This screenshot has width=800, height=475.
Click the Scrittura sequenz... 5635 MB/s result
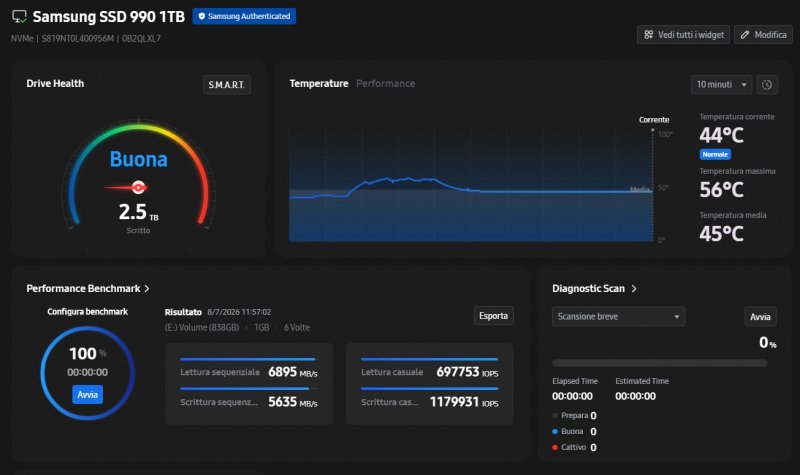[x=248, y=402]
